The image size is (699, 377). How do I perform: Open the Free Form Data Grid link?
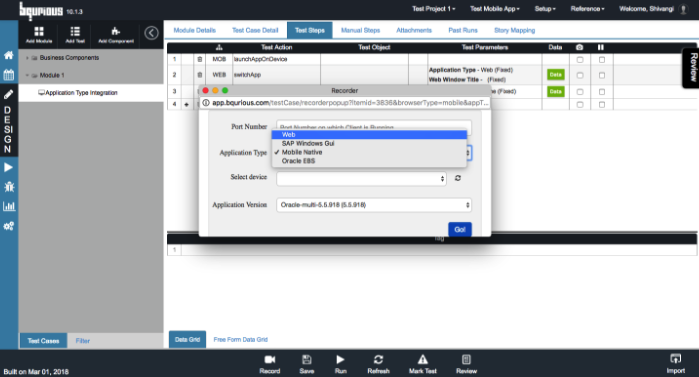(x=241, y=340)
